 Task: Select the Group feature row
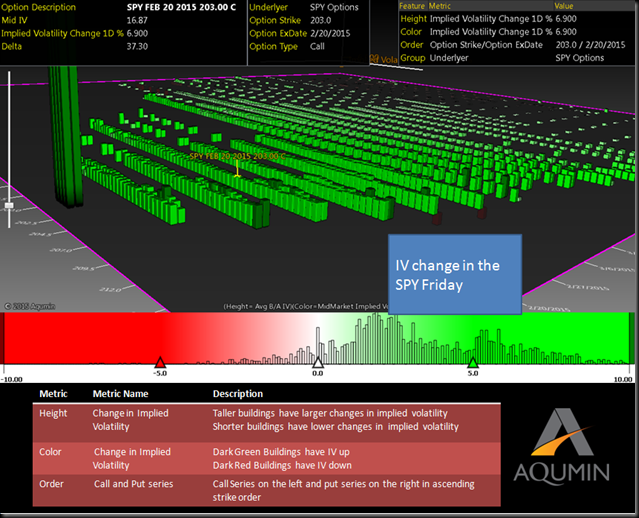516,58
